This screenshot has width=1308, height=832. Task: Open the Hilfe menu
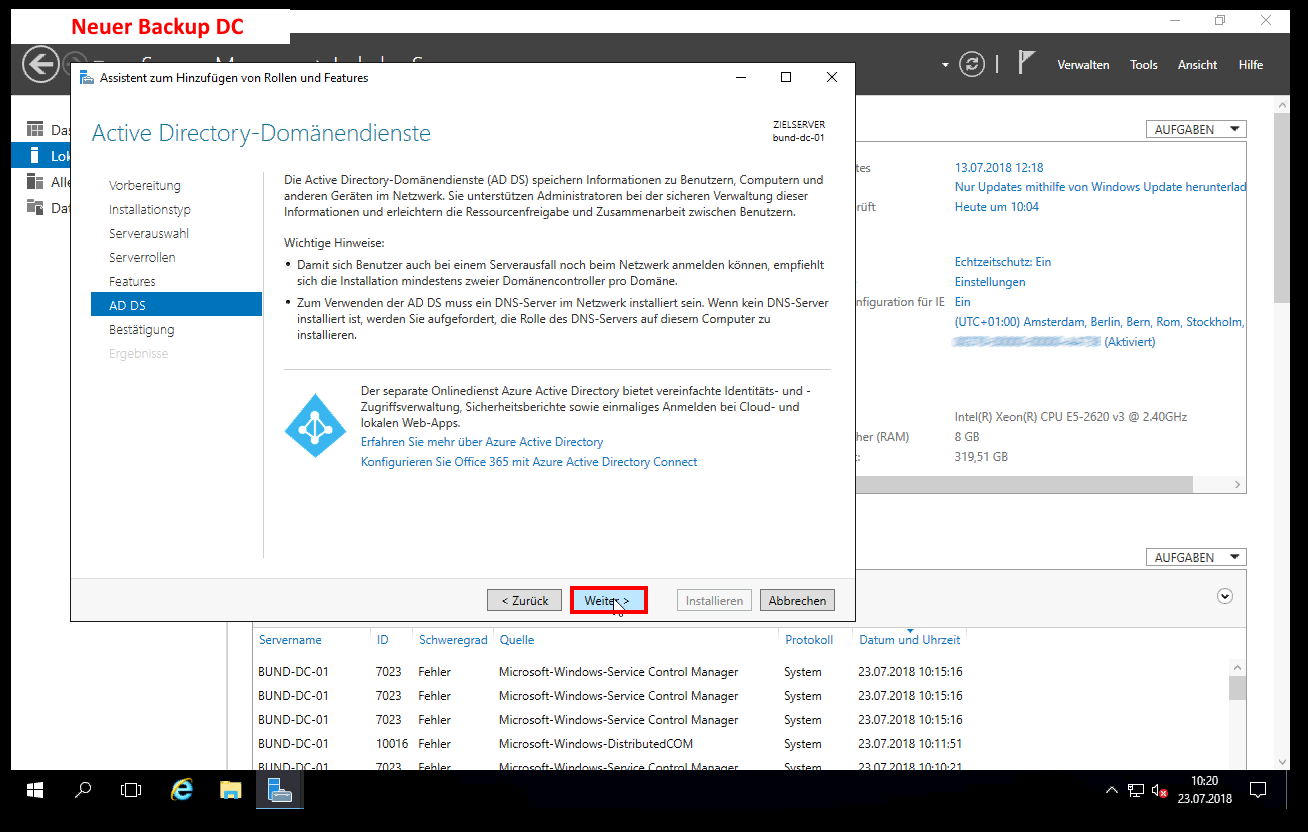click(x=1251, y=65)
